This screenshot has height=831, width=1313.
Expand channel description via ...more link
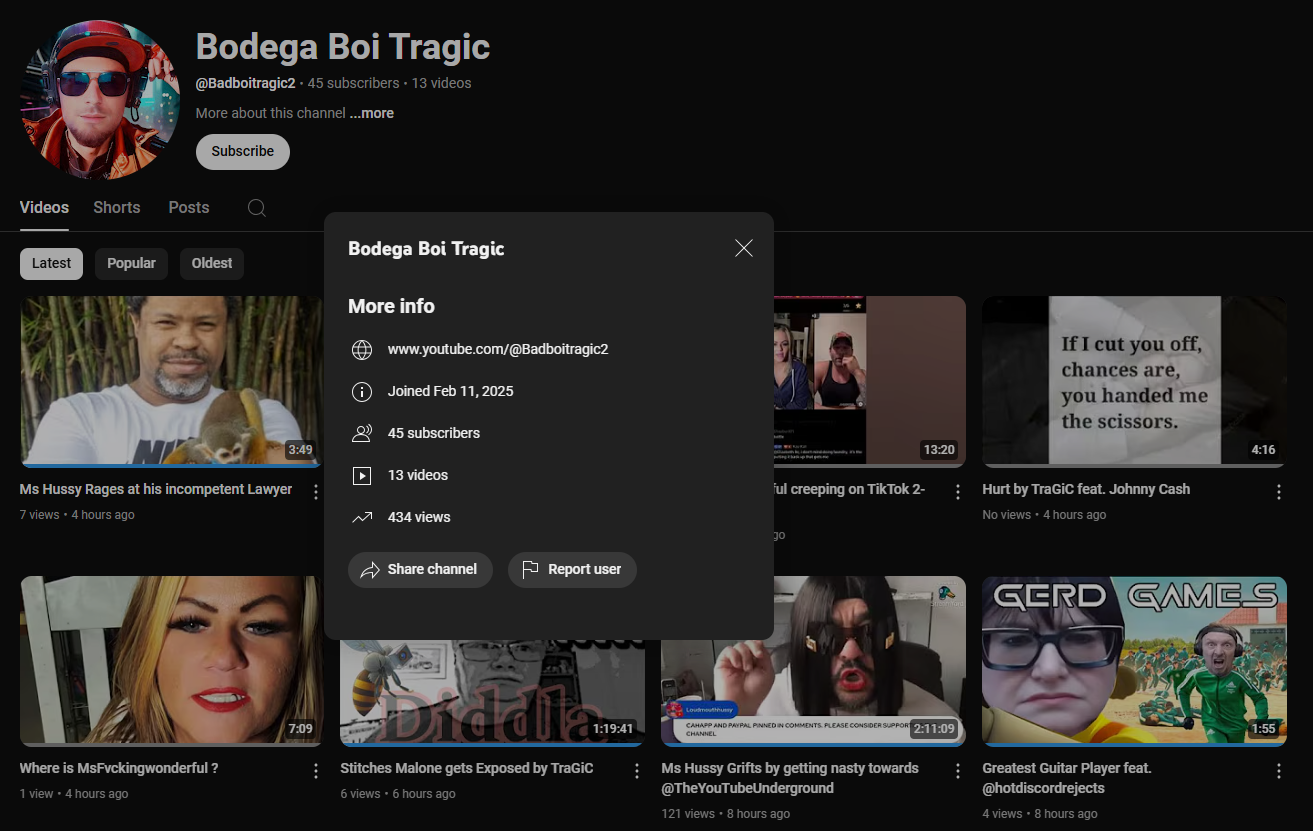tap(371, 113)
